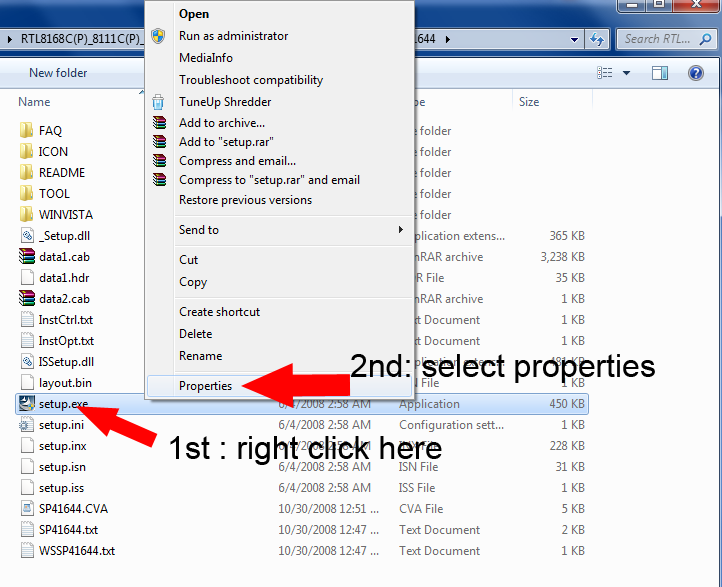
Task: Click the data1.hdr file icon
Action: point(27,277)
